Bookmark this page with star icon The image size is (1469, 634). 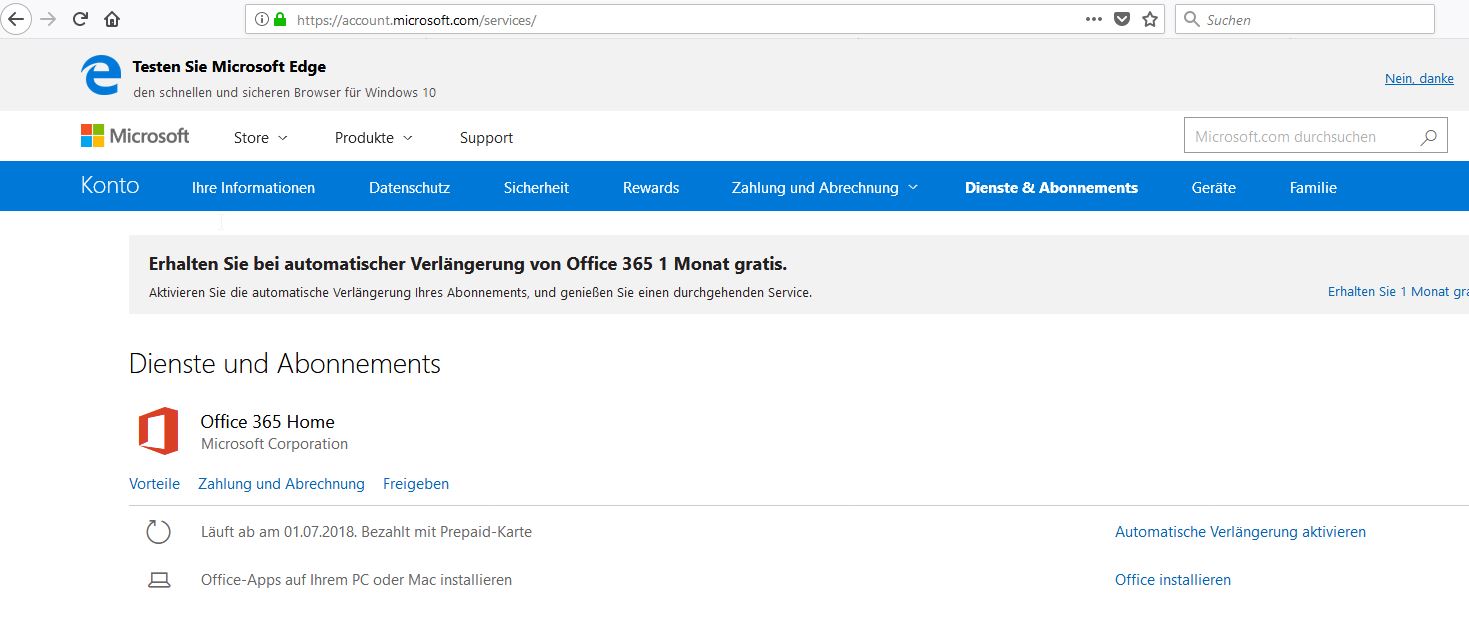(1150, 19)
